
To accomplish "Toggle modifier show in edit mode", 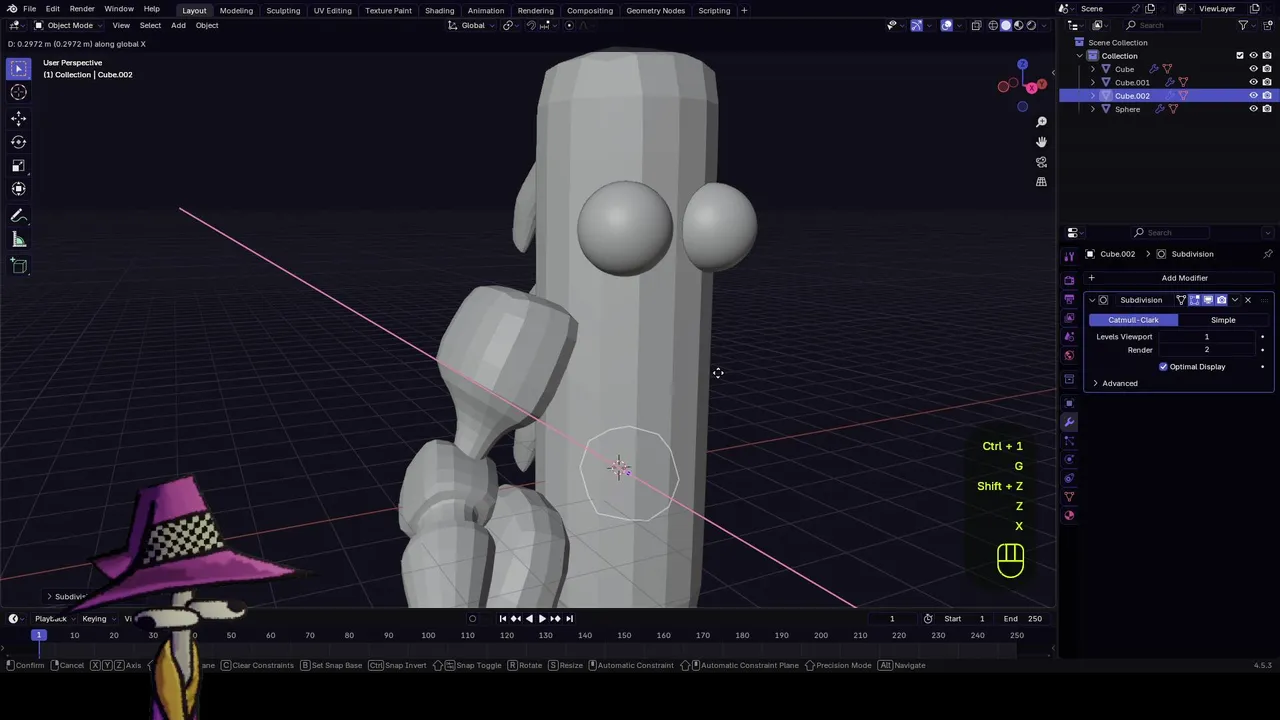I will tap(1194, 300).
